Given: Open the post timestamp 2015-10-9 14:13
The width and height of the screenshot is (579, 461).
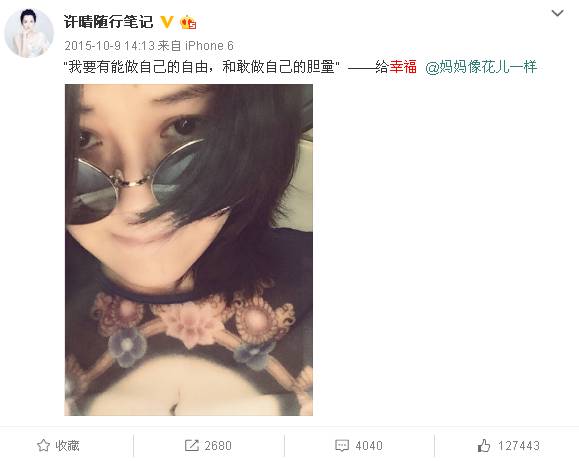Looking at the screenshot, I should pyautogui.click(x=110, y=46).
